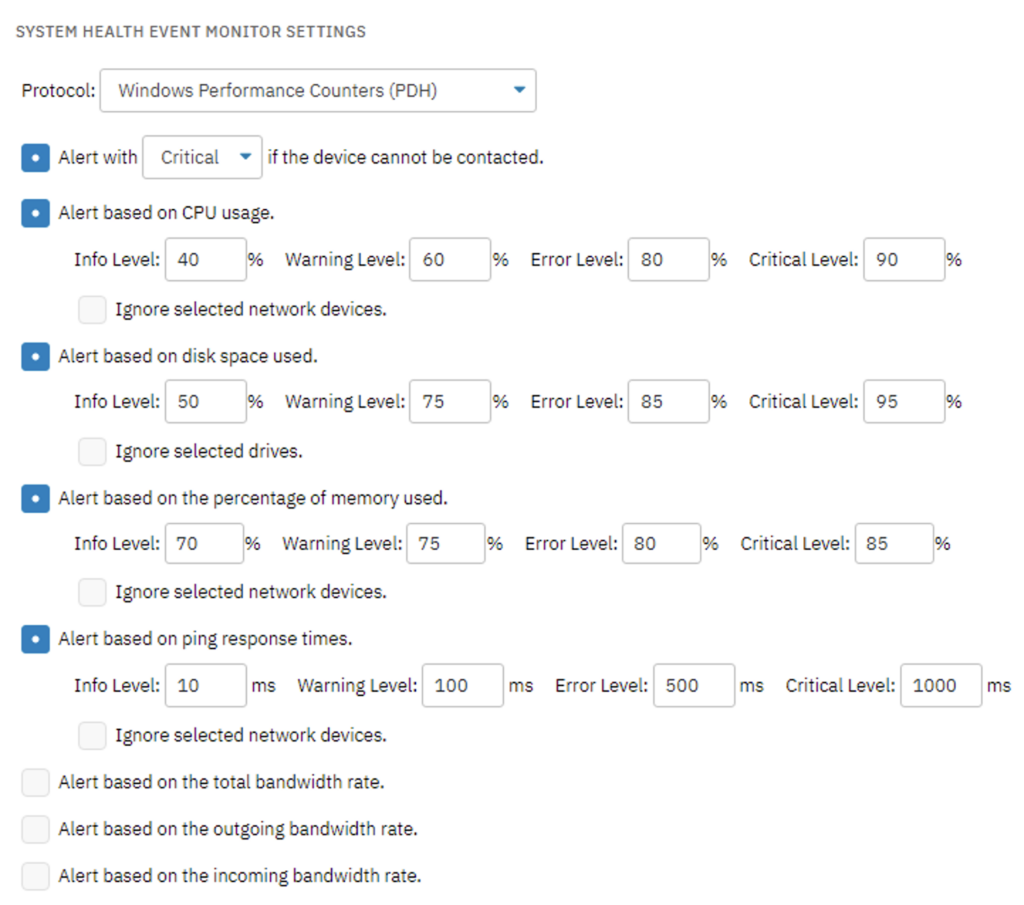Disable alert based on disk space used
The width and height of the screenshot is (1024, 905).
(x=35, y=357)
